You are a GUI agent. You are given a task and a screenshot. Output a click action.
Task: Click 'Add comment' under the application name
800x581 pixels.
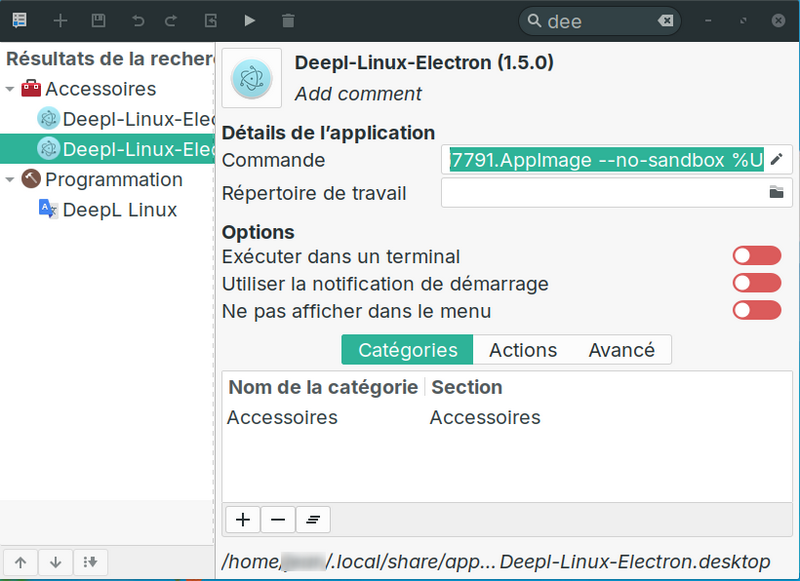[x=358, y=94]
